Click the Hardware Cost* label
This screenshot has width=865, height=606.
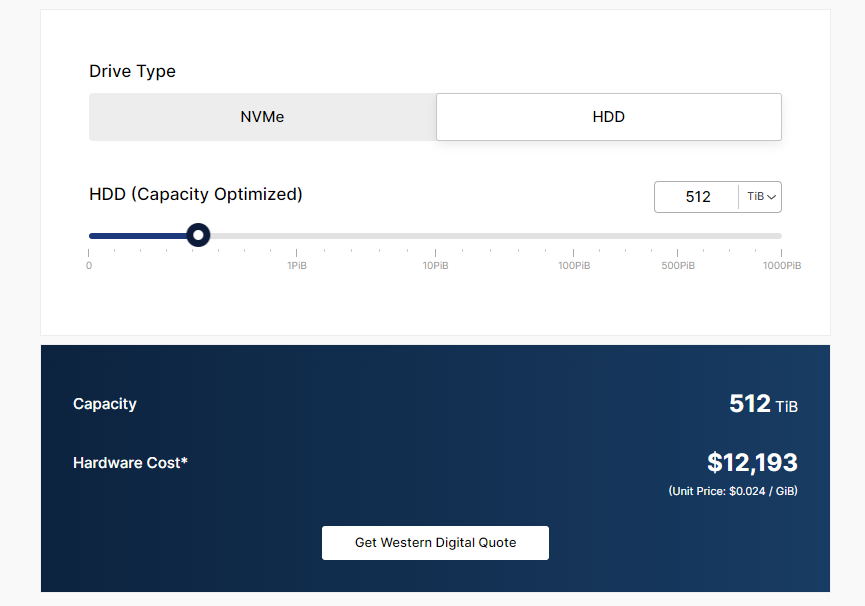click(130, 463)
